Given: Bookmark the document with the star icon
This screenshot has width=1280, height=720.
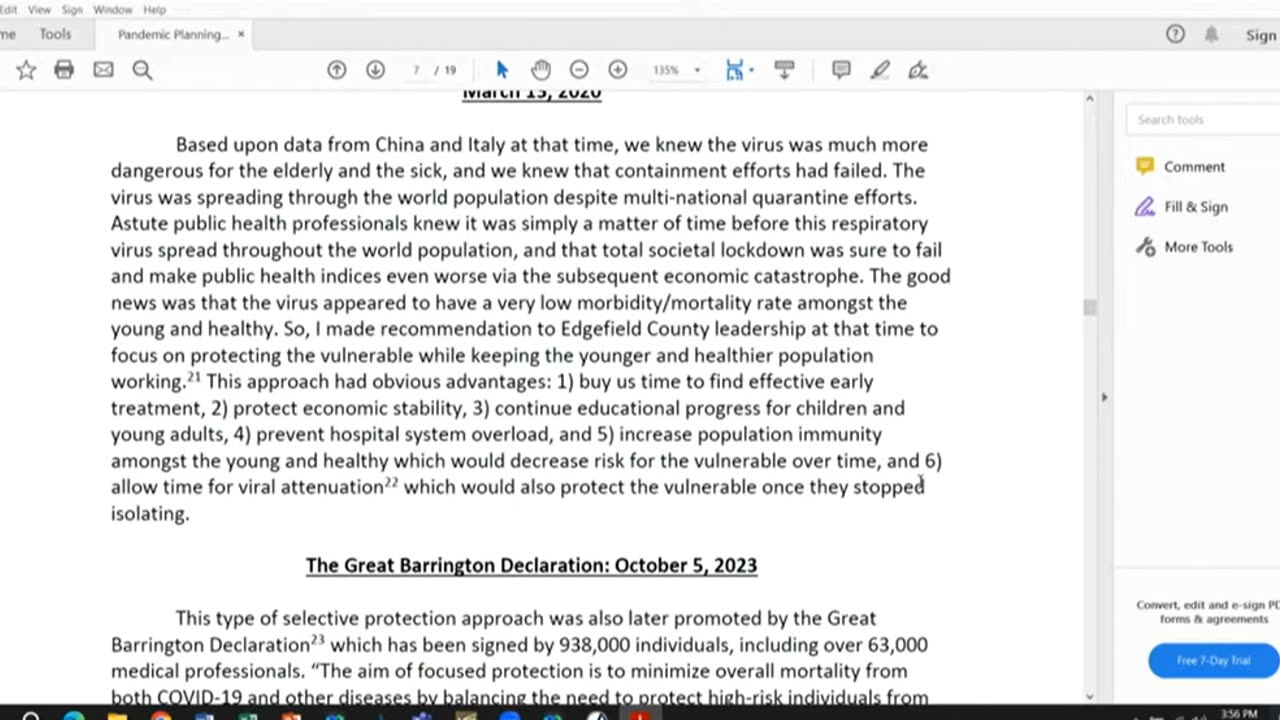Looking at the screenshot, I should [x=26, y=70].
